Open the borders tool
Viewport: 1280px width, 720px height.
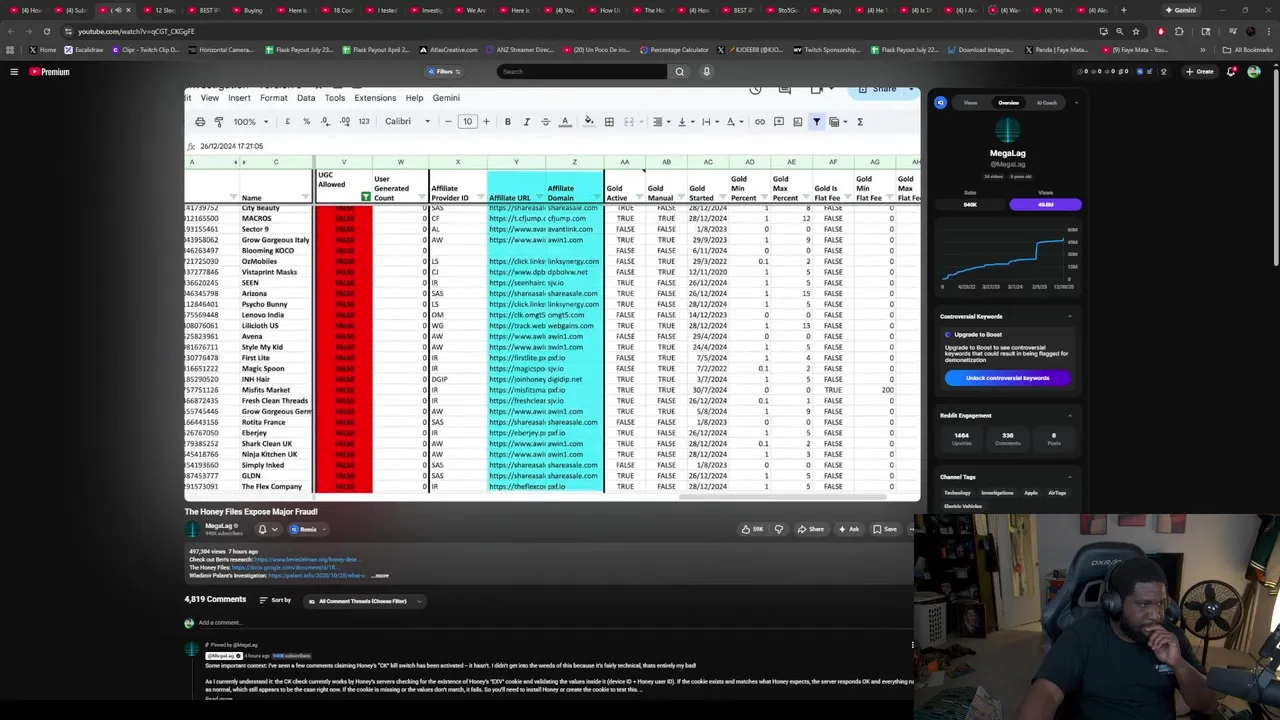click(609, 122)
